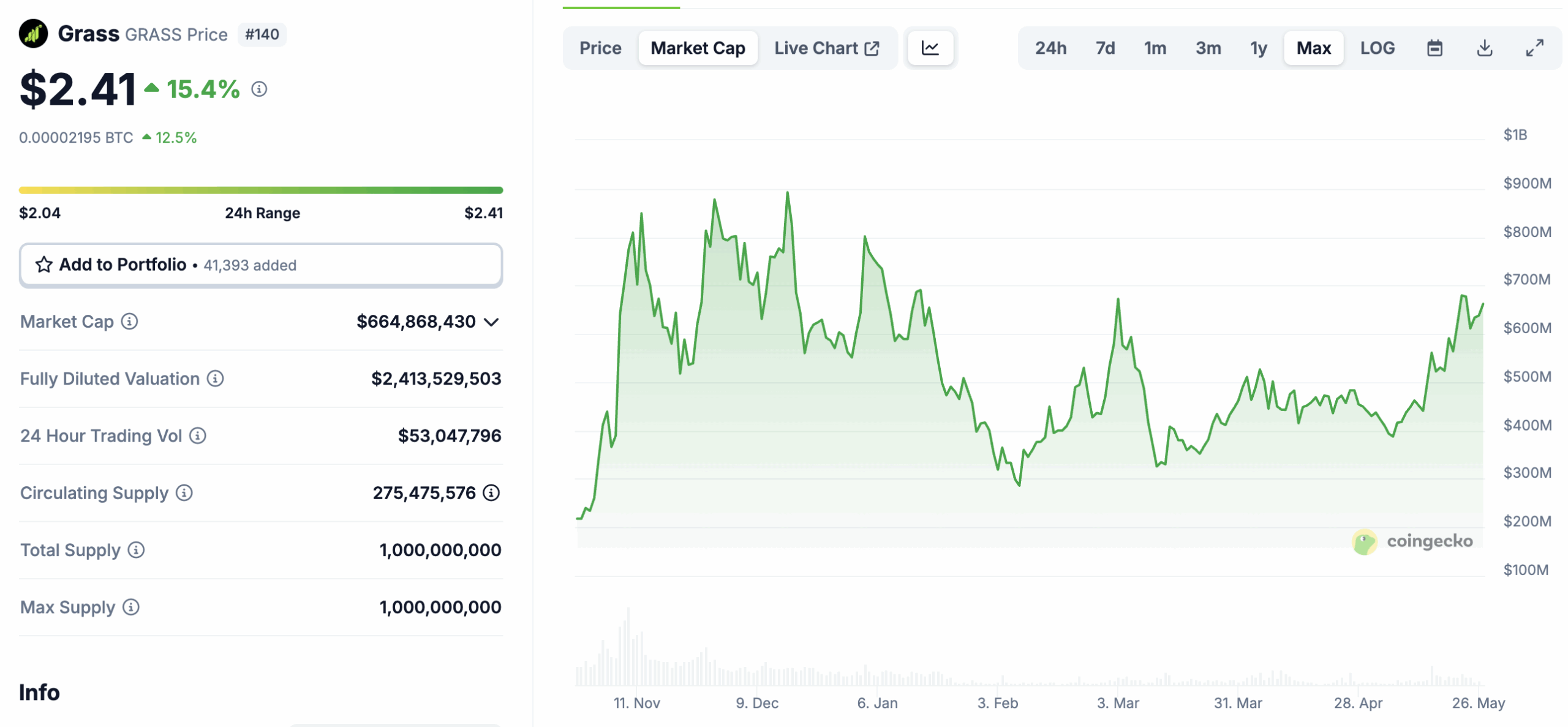Switch to the Price chart tab
This screenshot has height=727, width=1568.
[x=600, y=48]
